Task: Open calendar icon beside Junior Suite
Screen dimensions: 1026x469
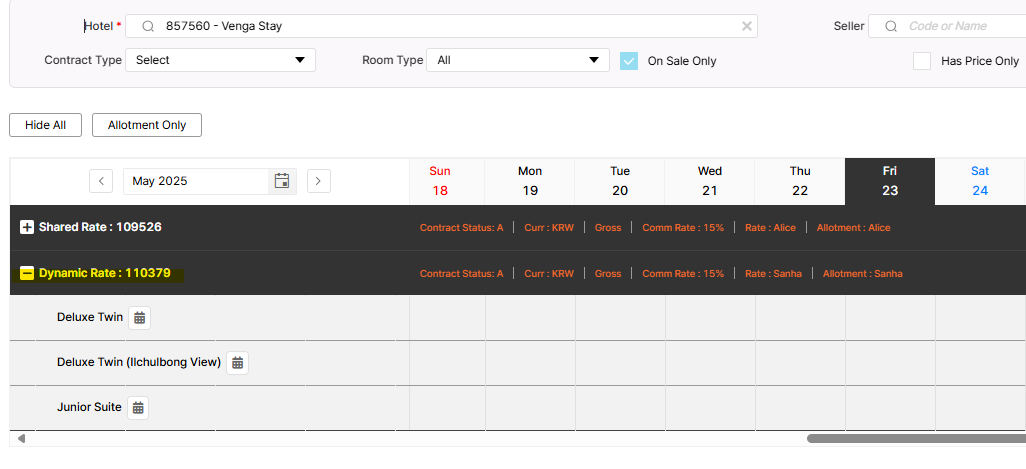Action: 138,408
